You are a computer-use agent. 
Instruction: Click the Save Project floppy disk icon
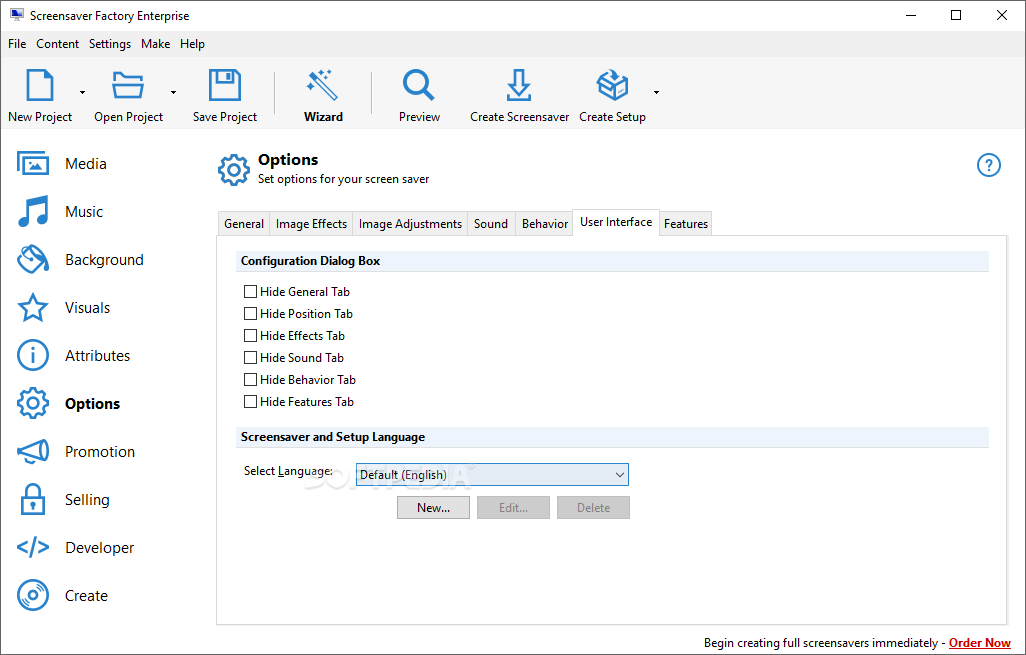coord(224,85)
